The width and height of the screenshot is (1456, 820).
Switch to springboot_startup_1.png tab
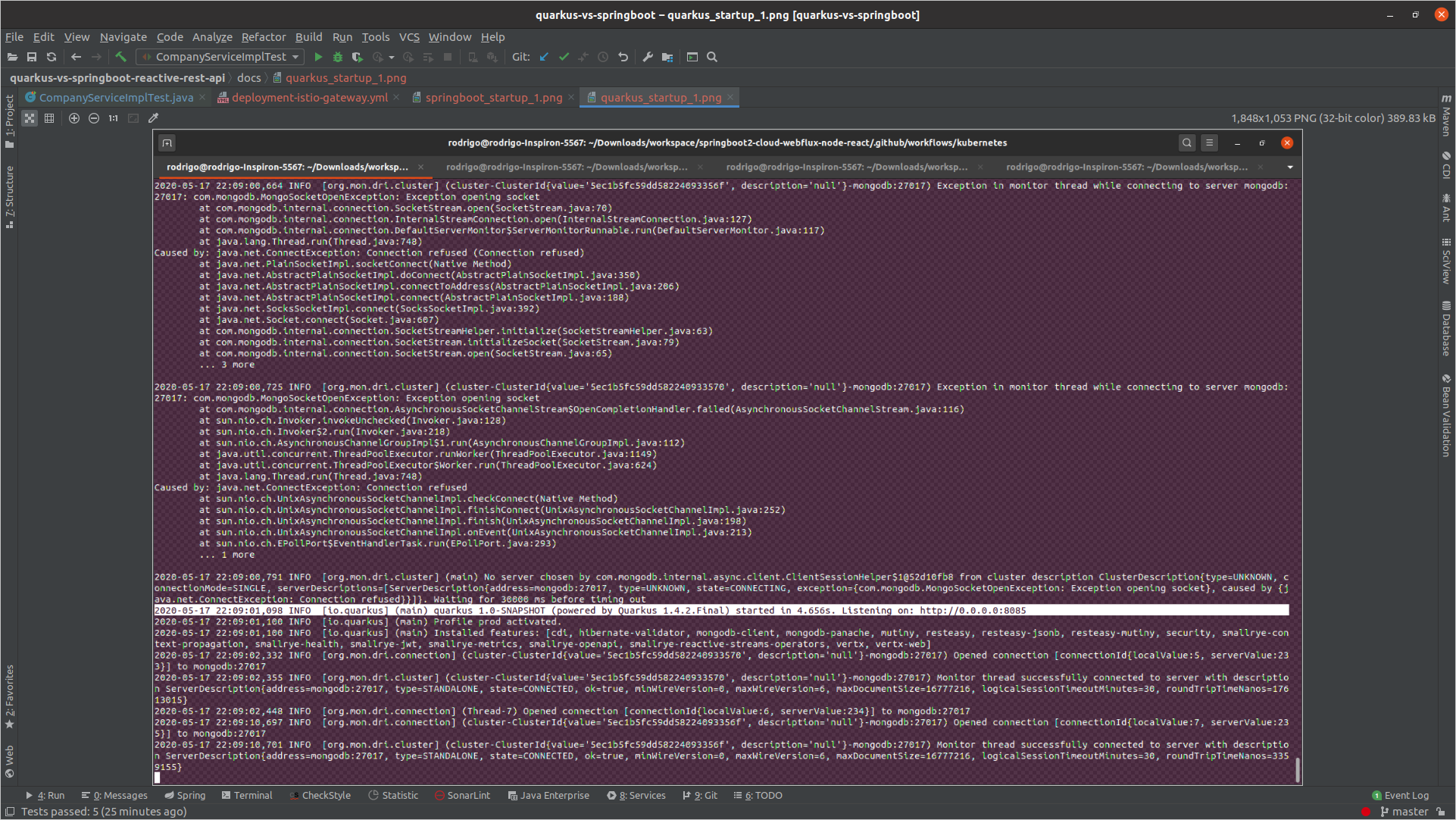(x=493, y=98)
